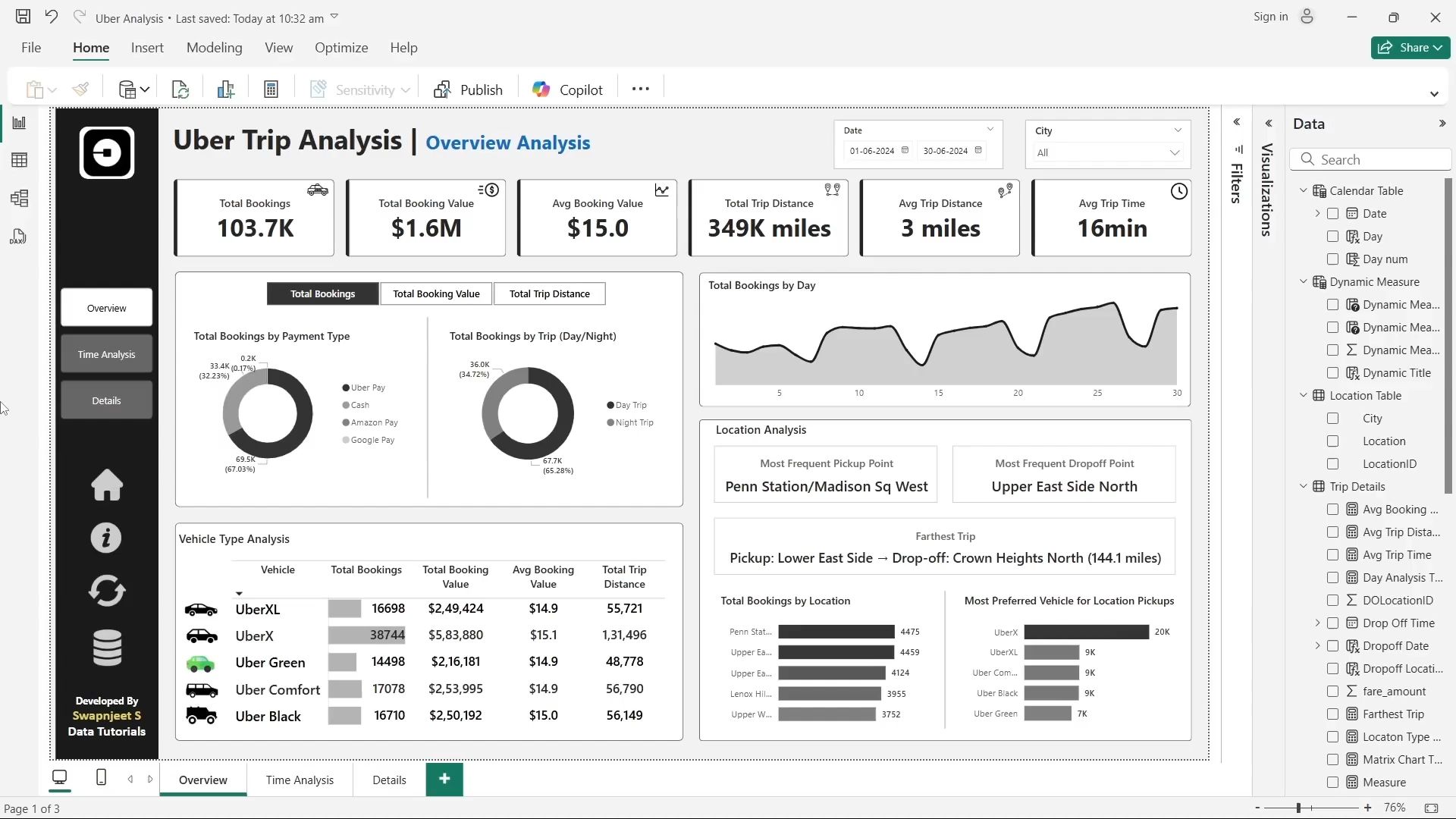Open the City slicer All dropdown
The image size is (1456, 819).
pyautogui.click(x=1107, y=152)
